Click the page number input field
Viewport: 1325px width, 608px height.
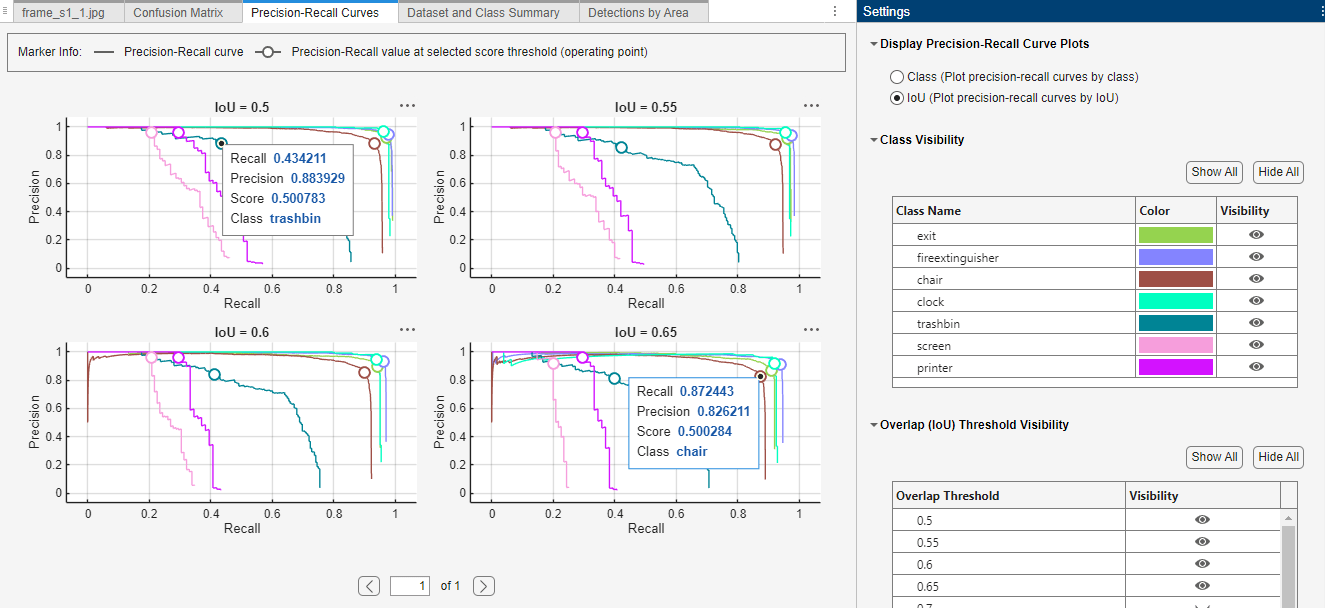click(x=410, y=585)
